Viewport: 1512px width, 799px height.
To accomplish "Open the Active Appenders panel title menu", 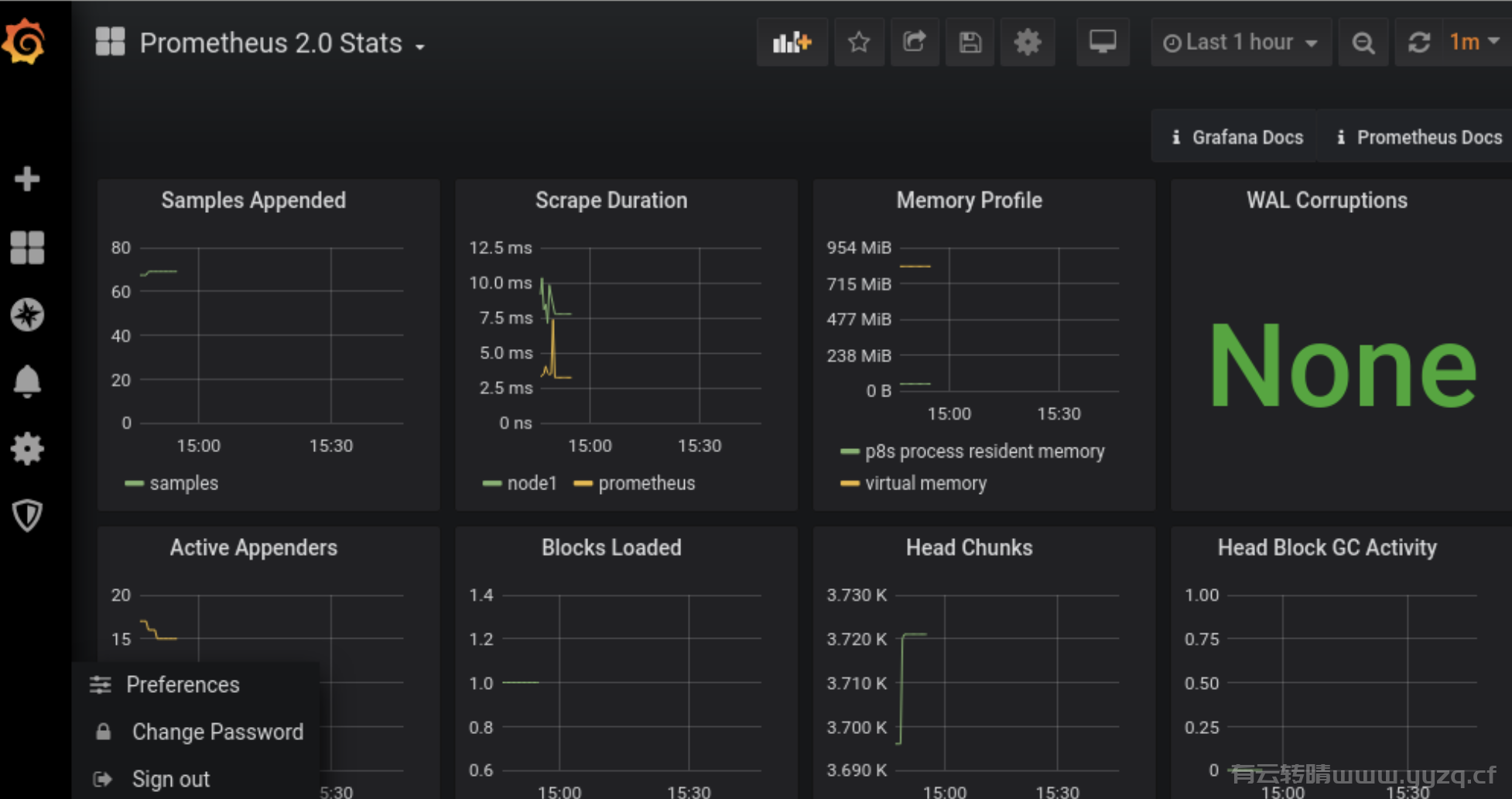I will (254, 547).
